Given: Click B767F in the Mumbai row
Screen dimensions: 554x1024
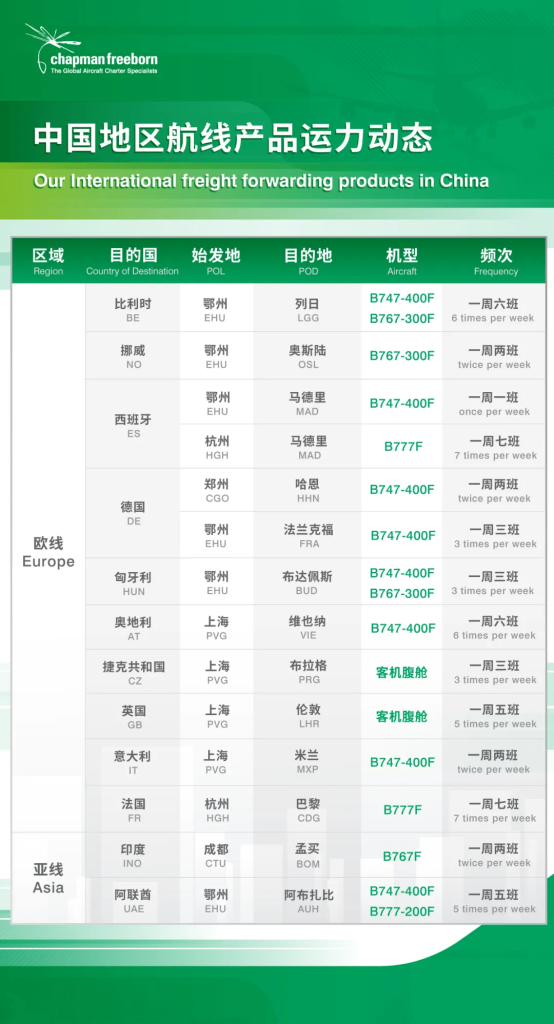Looking at the screenshot, I should click(x=402, y=856).
